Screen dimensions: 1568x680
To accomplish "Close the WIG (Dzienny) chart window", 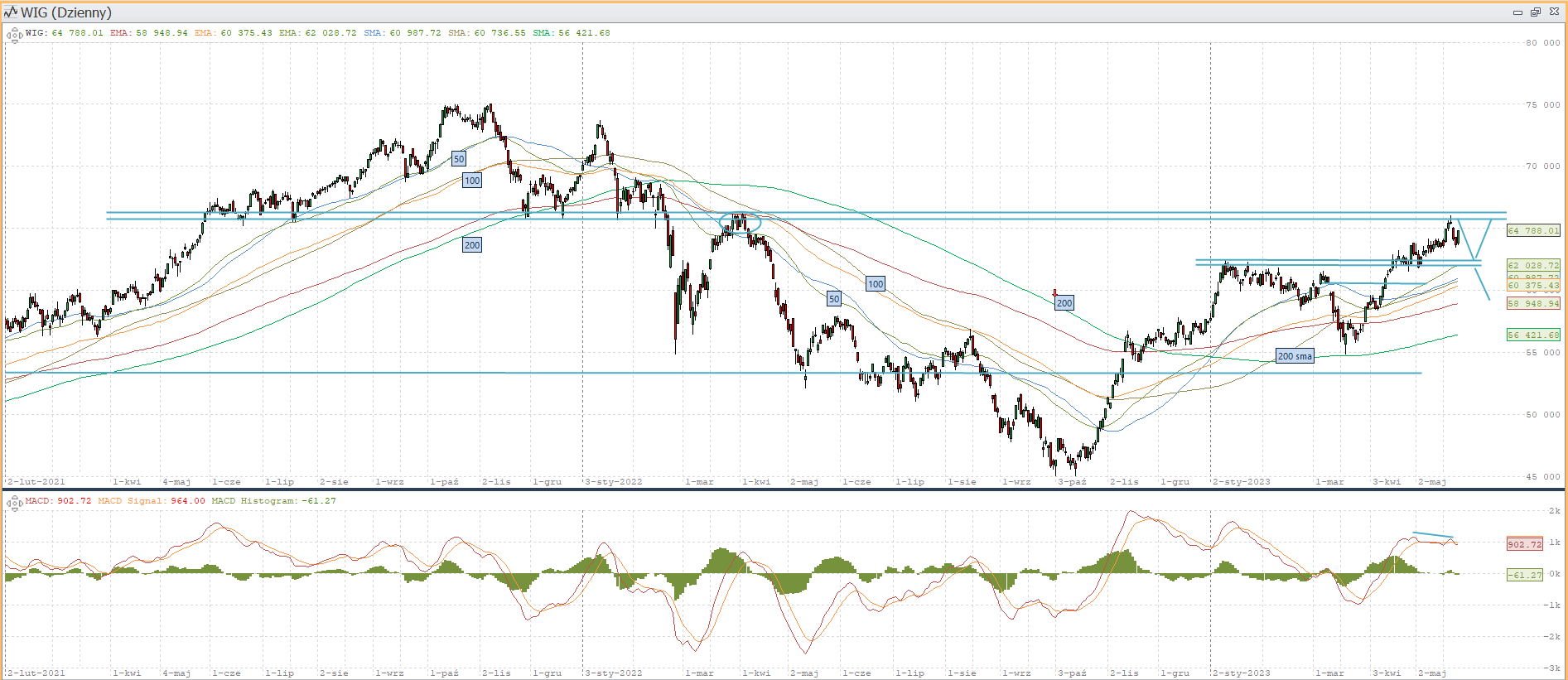I will point(1554,12).
